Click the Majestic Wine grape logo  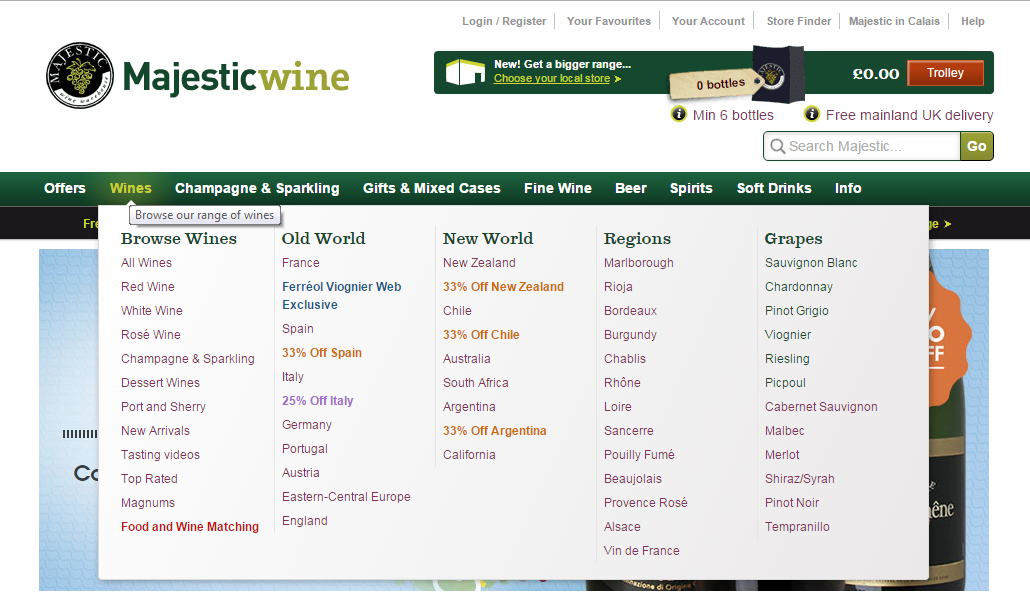(x=79, y=76)
